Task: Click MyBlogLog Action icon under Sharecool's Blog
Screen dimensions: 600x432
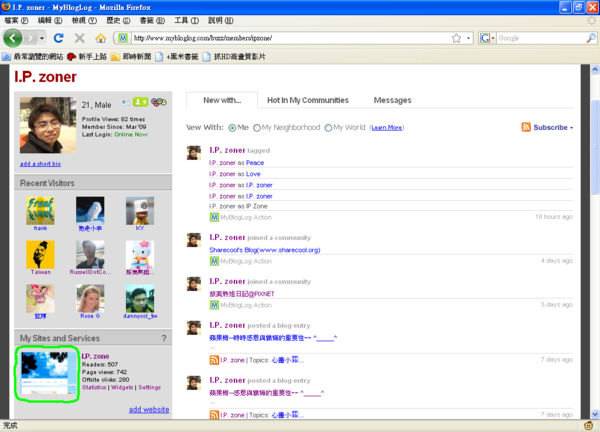Action: [214, 261]
